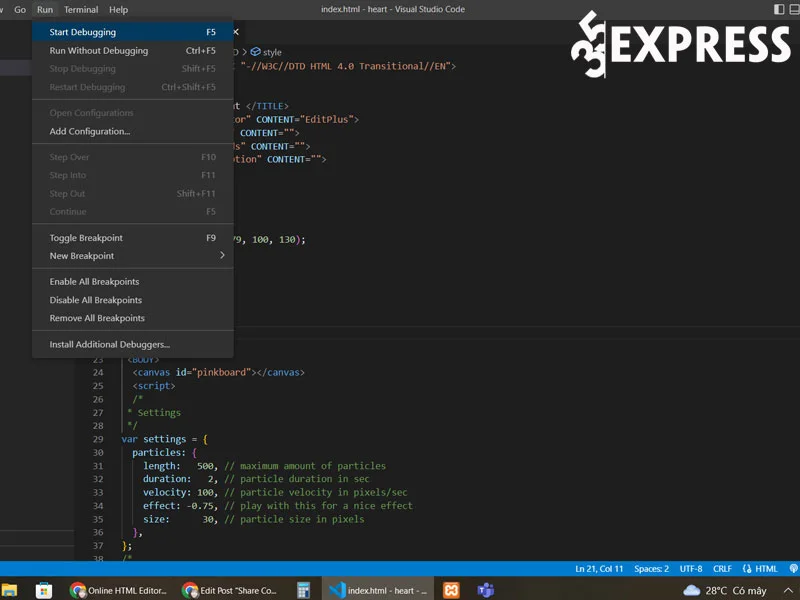Change indentation via Spaces: 2
The height and width of the screenshot is (600, 800).
coord(651,568)
